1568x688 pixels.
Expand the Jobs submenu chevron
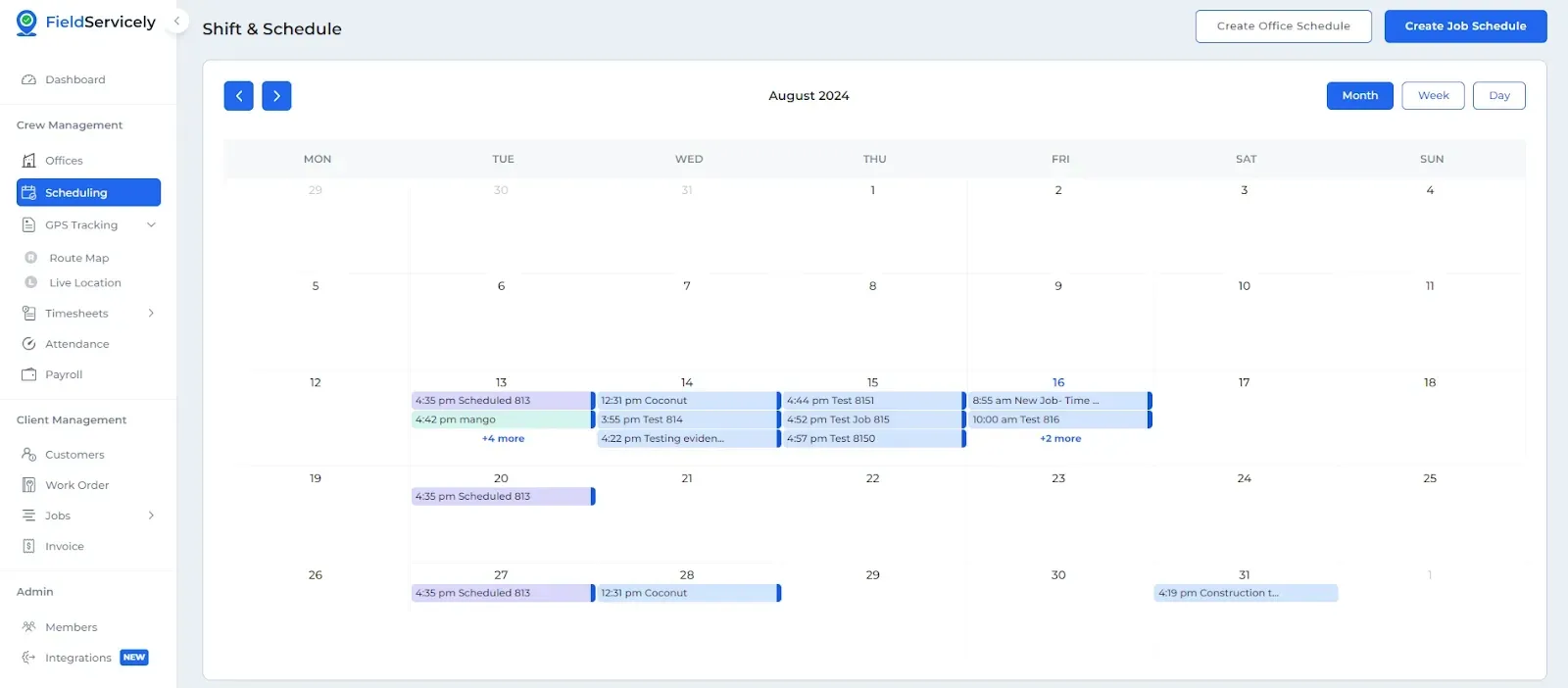(x=151, y=516)
